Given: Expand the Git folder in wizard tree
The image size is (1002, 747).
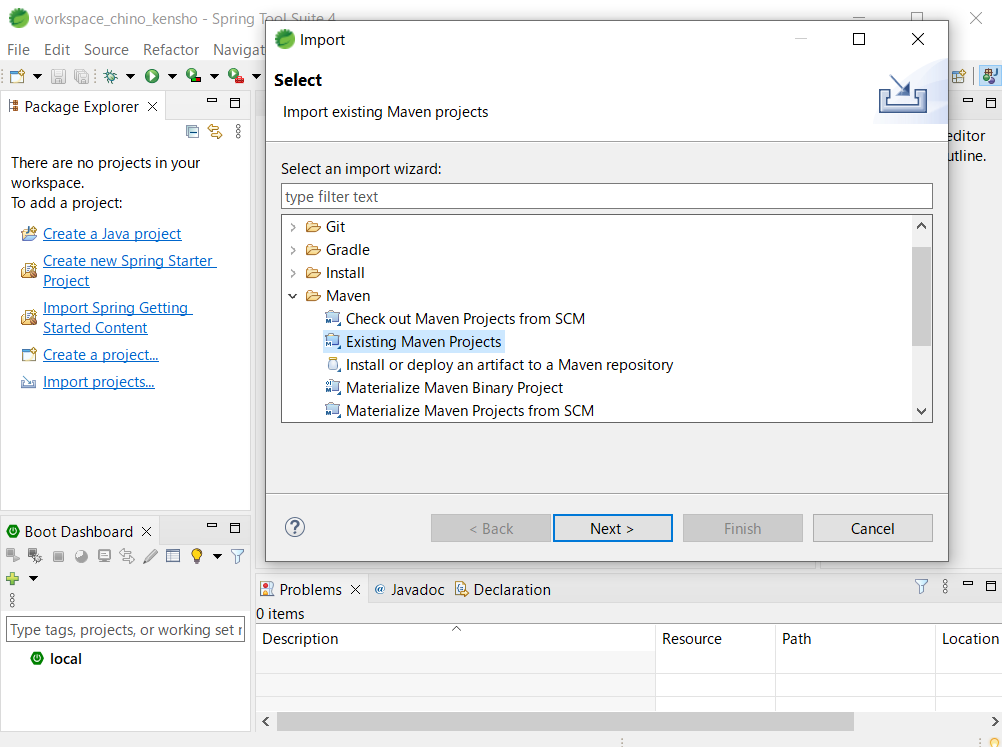Looking at the screenshot, I should [293, 227].
